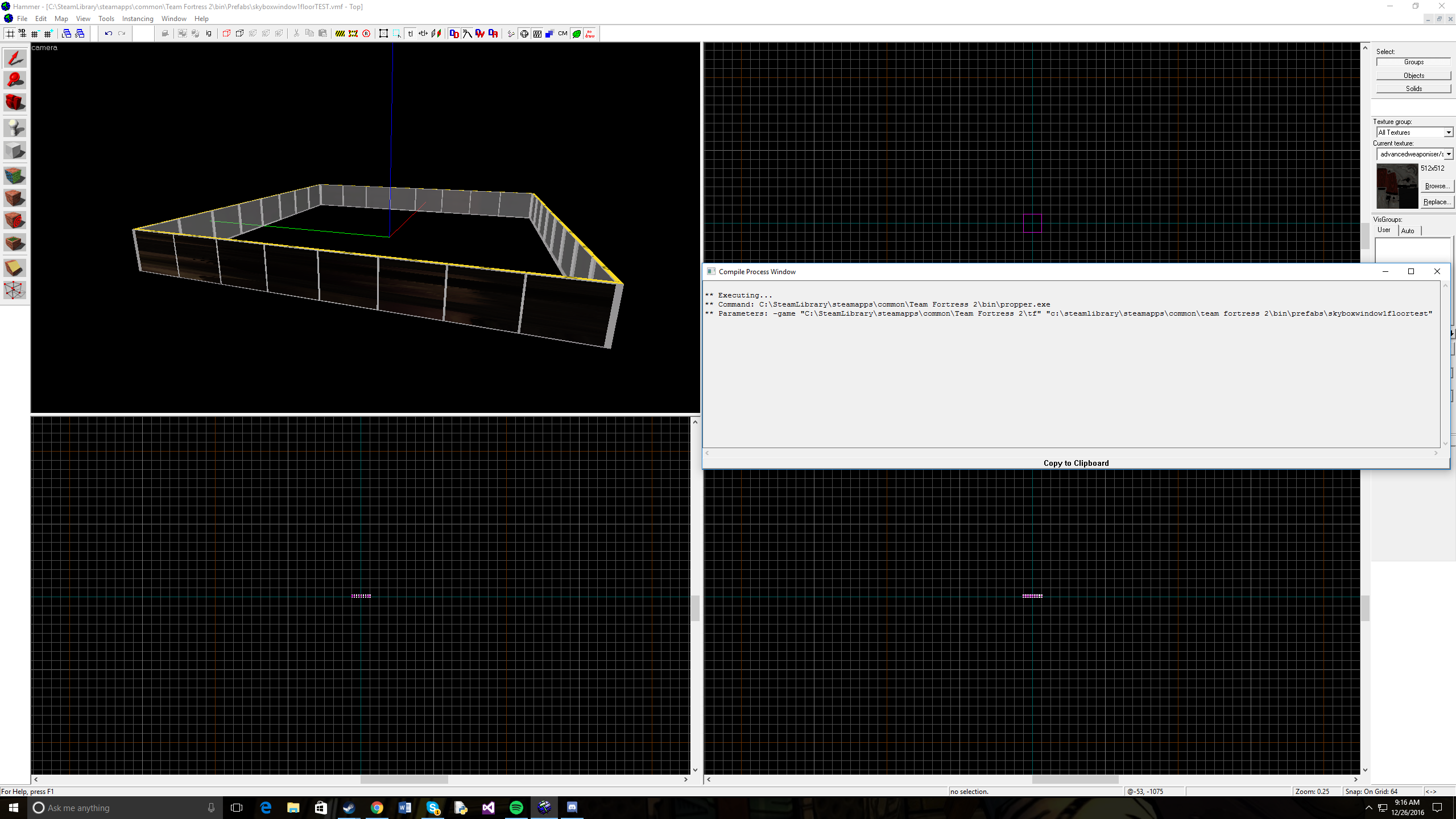Toggle Scaling Texture Lock icon

pos(423,34)
